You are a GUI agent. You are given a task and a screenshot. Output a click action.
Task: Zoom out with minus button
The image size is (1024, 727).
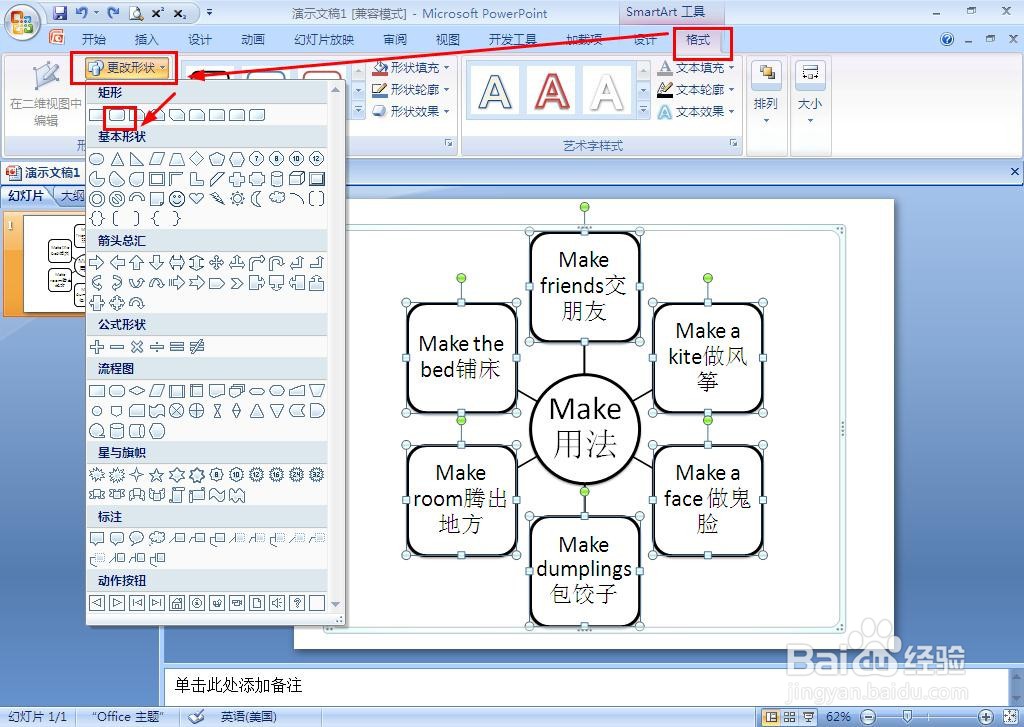click(x=868, y=717)
